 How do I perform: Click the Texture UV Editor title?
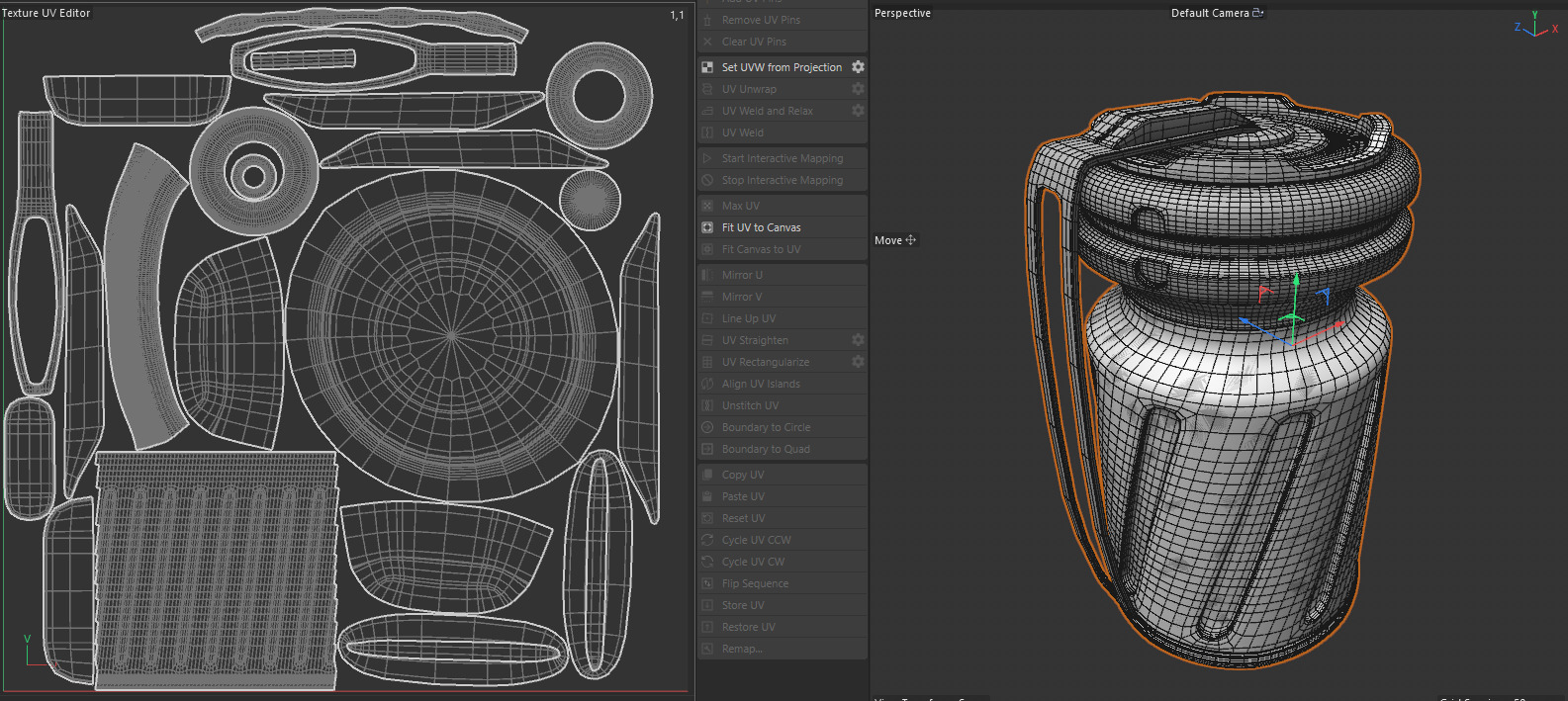pos(46,13)
